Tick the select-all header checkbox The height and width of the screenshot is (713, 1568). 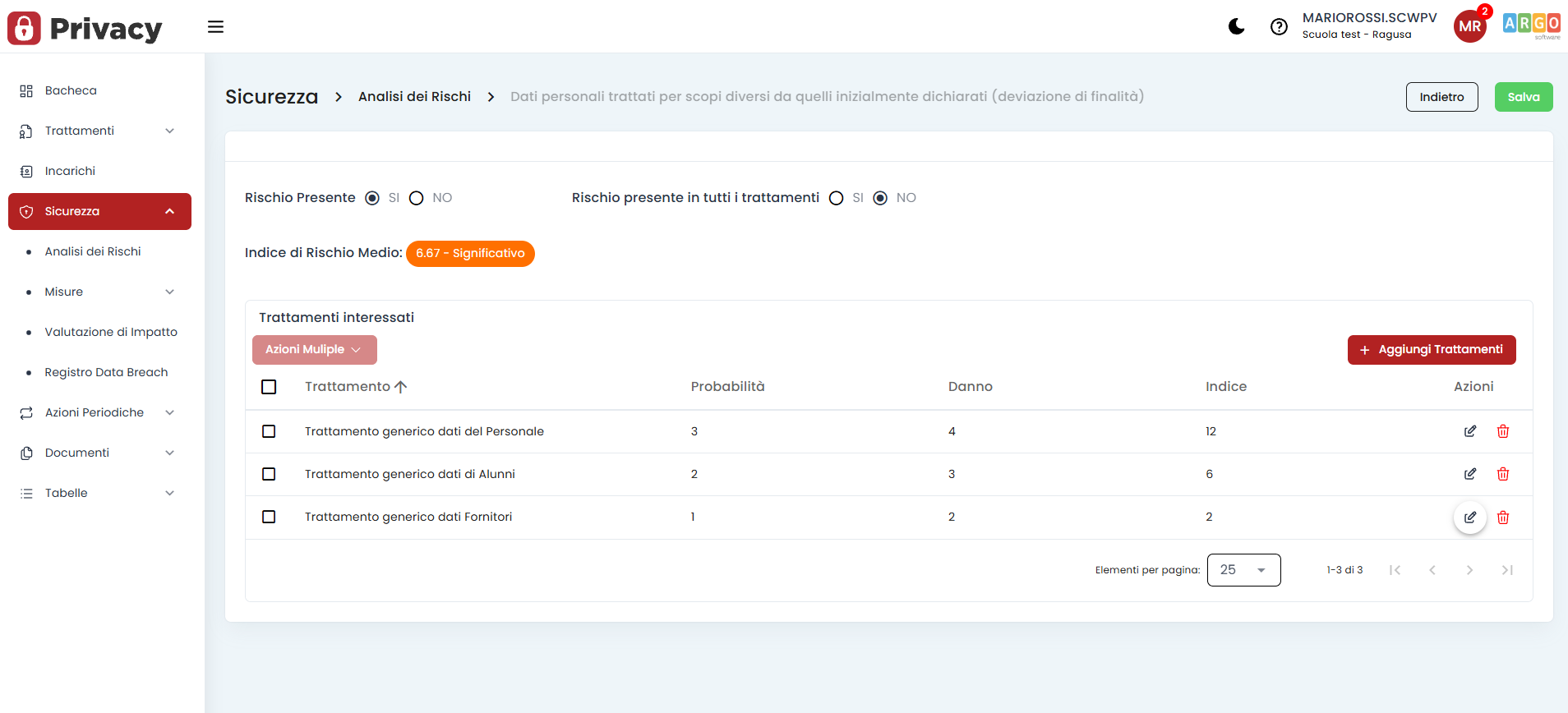coord(269,387)
